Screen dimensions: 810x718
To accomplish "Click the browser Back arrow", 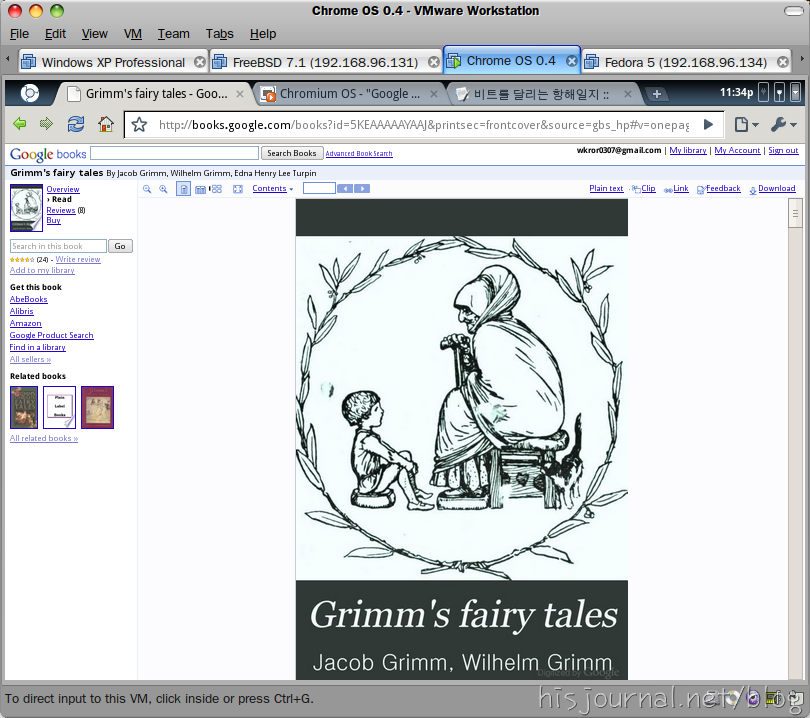I will [x=20, y=124].
